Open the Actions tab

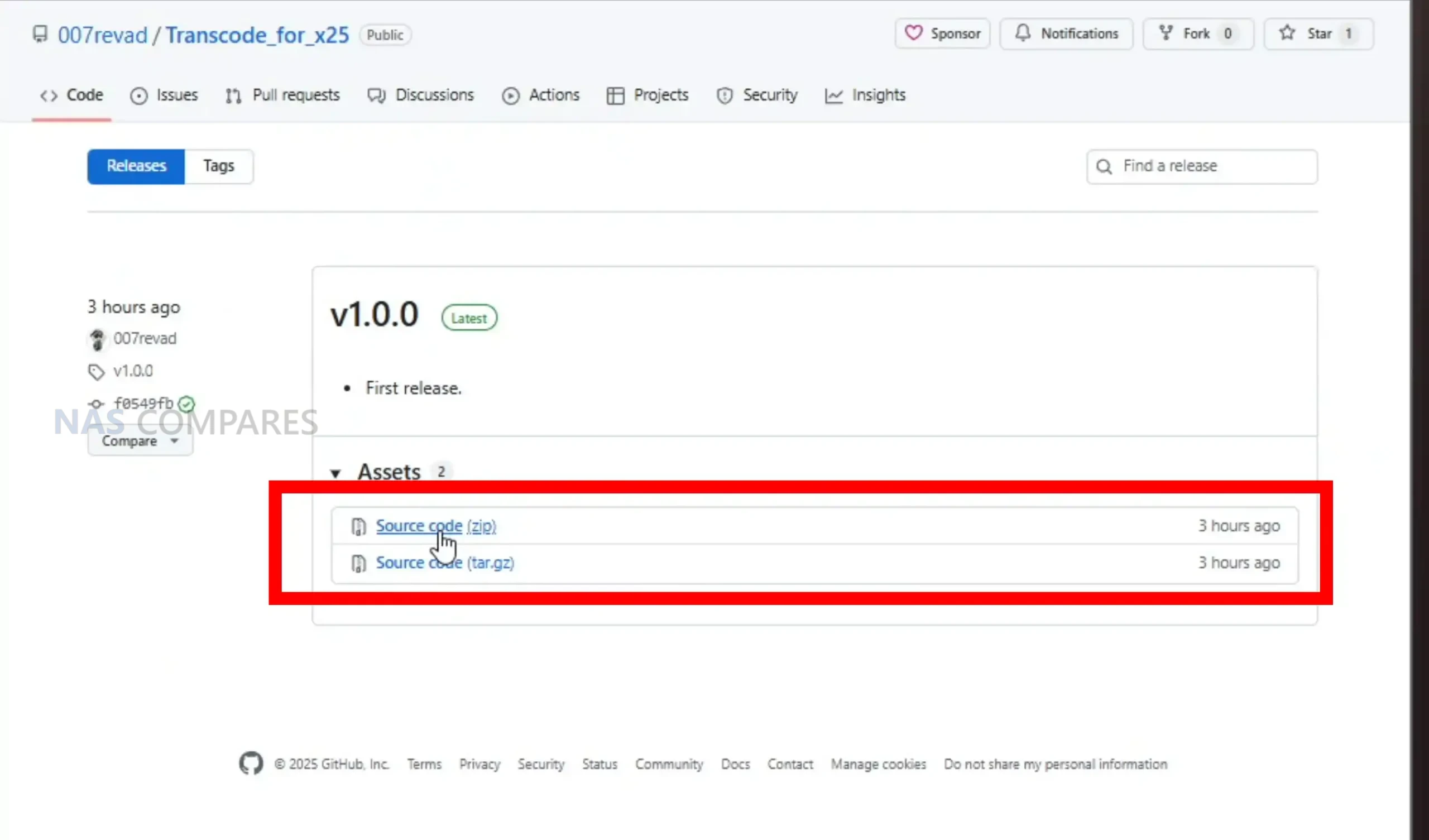(540, 95)
